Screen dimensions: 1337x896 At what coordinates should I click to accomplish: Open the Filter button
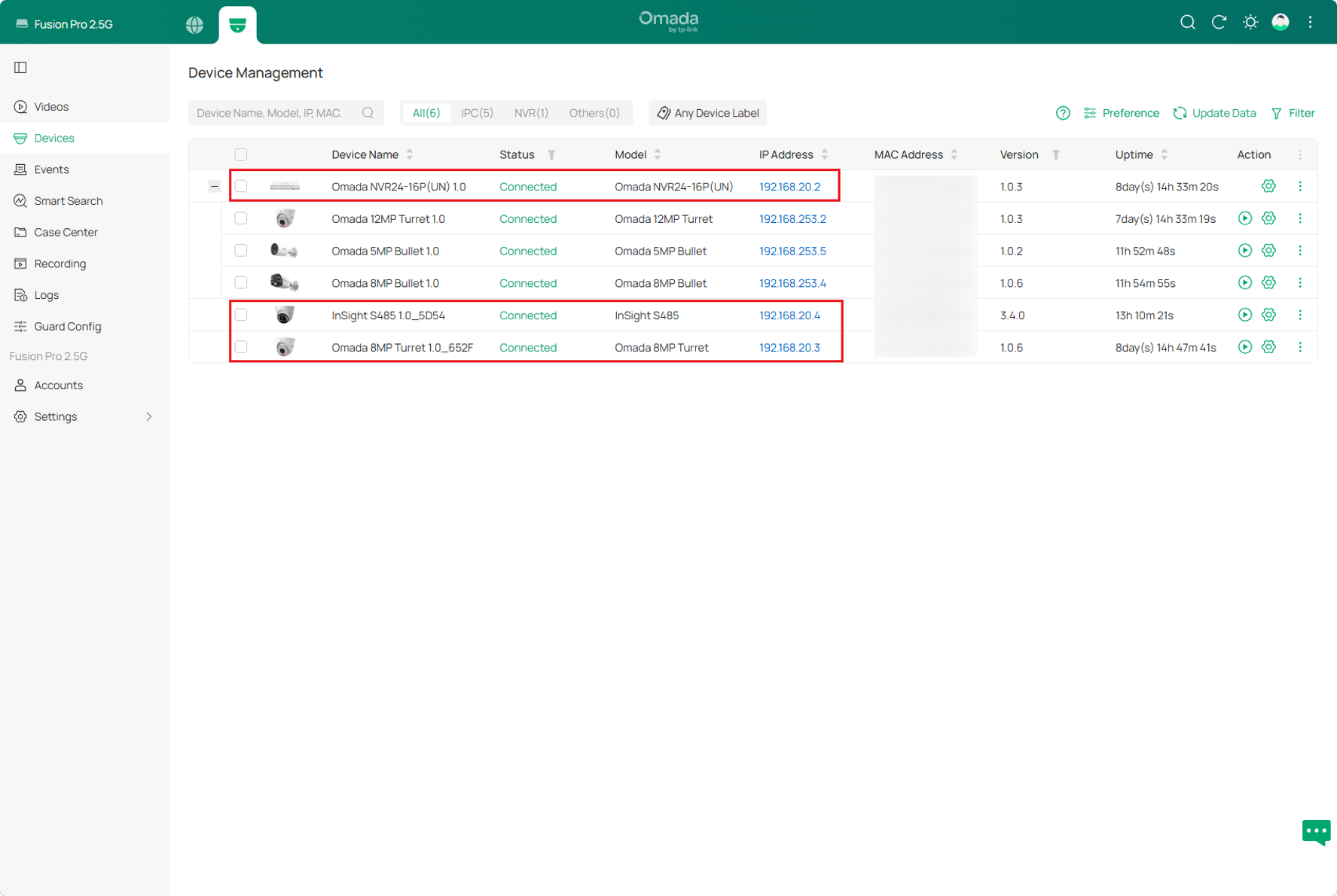[1293, 113]
